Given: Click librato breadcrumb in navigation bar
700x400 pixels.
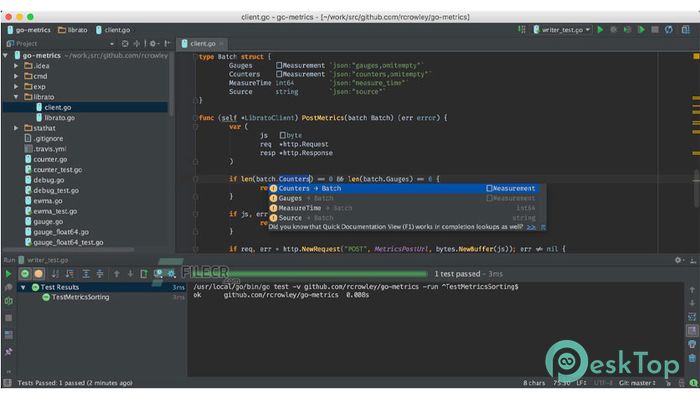Looking at the screenshot, I should point(73,30).
